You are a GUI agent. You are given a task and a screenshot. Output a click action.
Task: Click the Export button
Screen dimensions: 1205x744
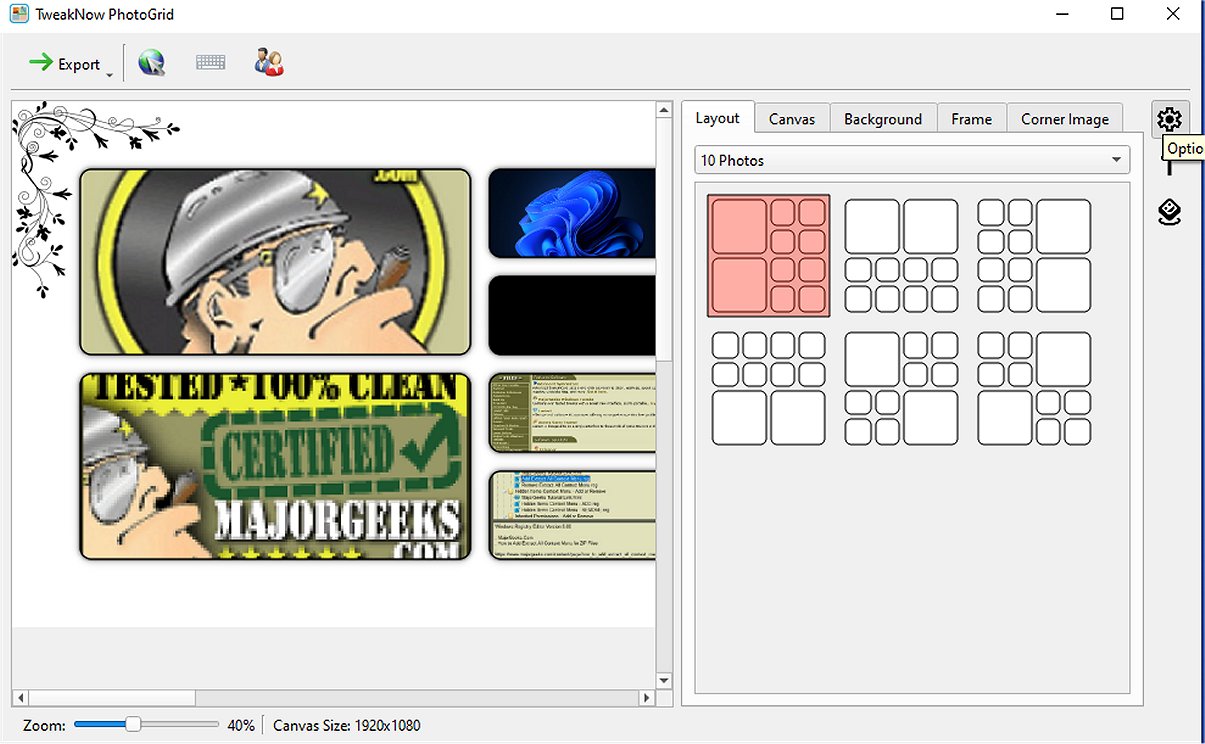[x=64, y=64]
